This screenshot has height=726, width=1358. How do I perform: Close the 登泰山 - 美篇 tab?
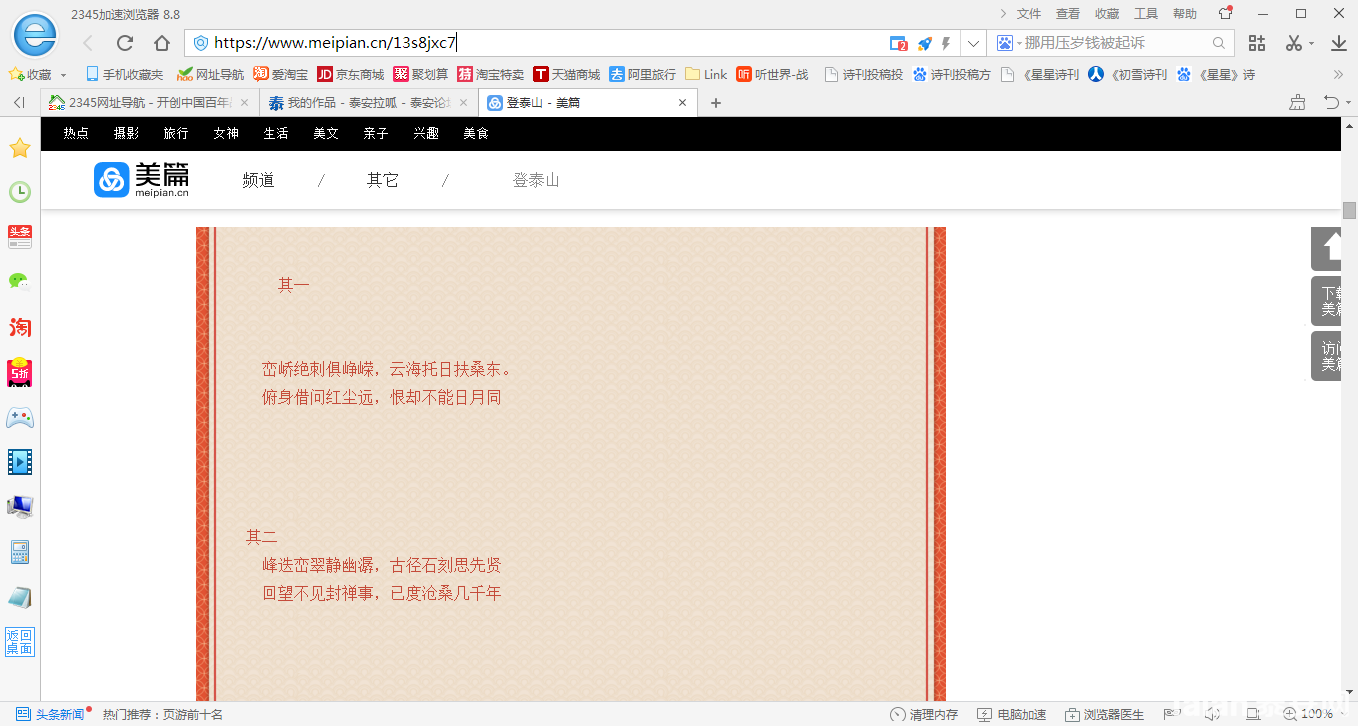click(683, 103)
